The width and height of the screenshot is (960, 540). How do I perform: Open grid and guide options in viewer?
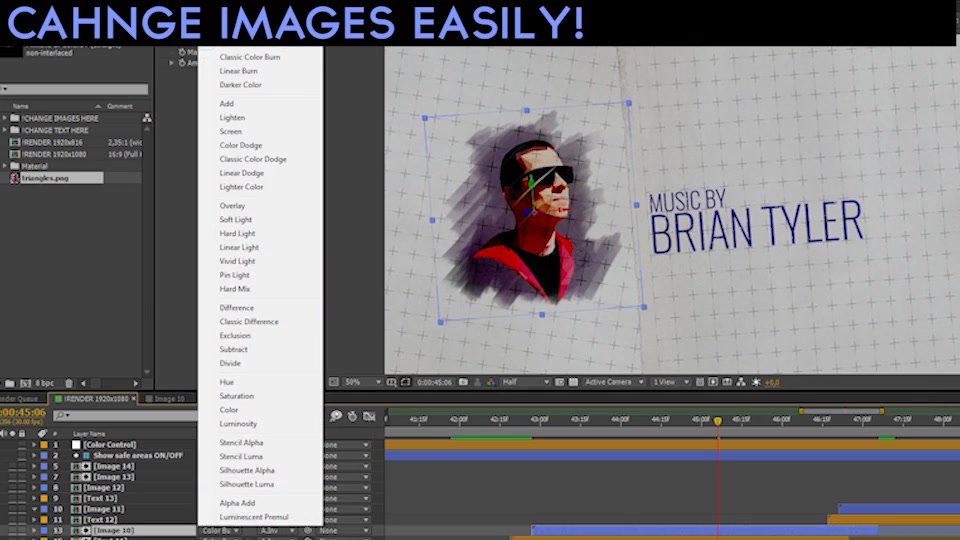click(x=392, y=382)
